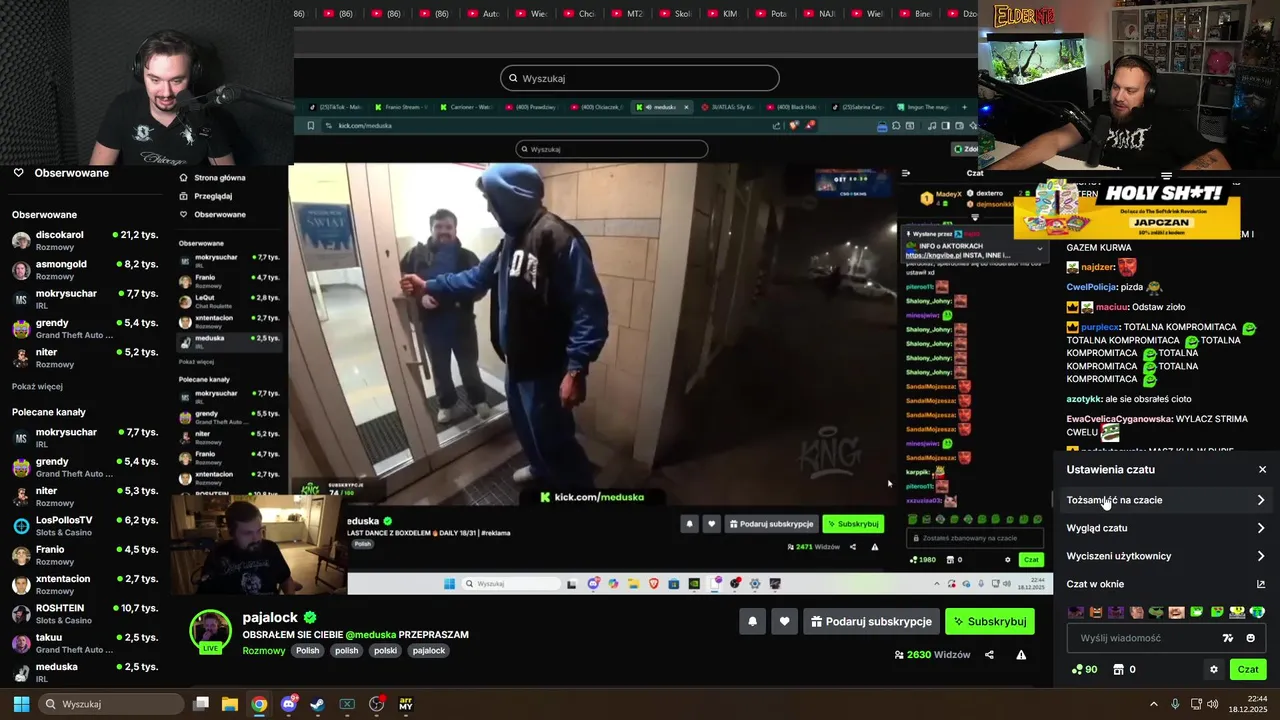Select Strona główna in the inner sidebar
The width and height of the screenshot is (1280, 720).
pyautogui.click(x=219, y=177)
